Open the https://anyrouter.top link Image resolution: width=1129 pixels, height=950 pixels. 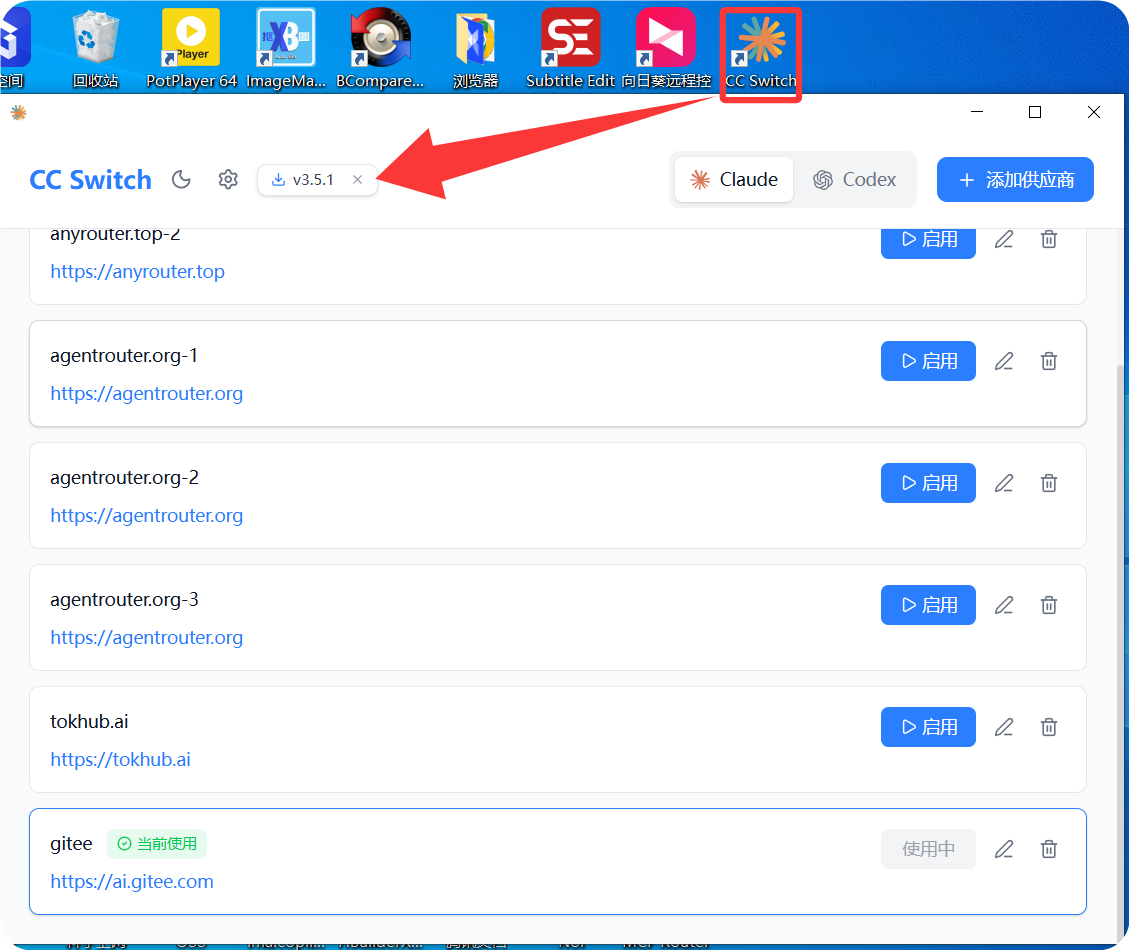click(138, 272)
